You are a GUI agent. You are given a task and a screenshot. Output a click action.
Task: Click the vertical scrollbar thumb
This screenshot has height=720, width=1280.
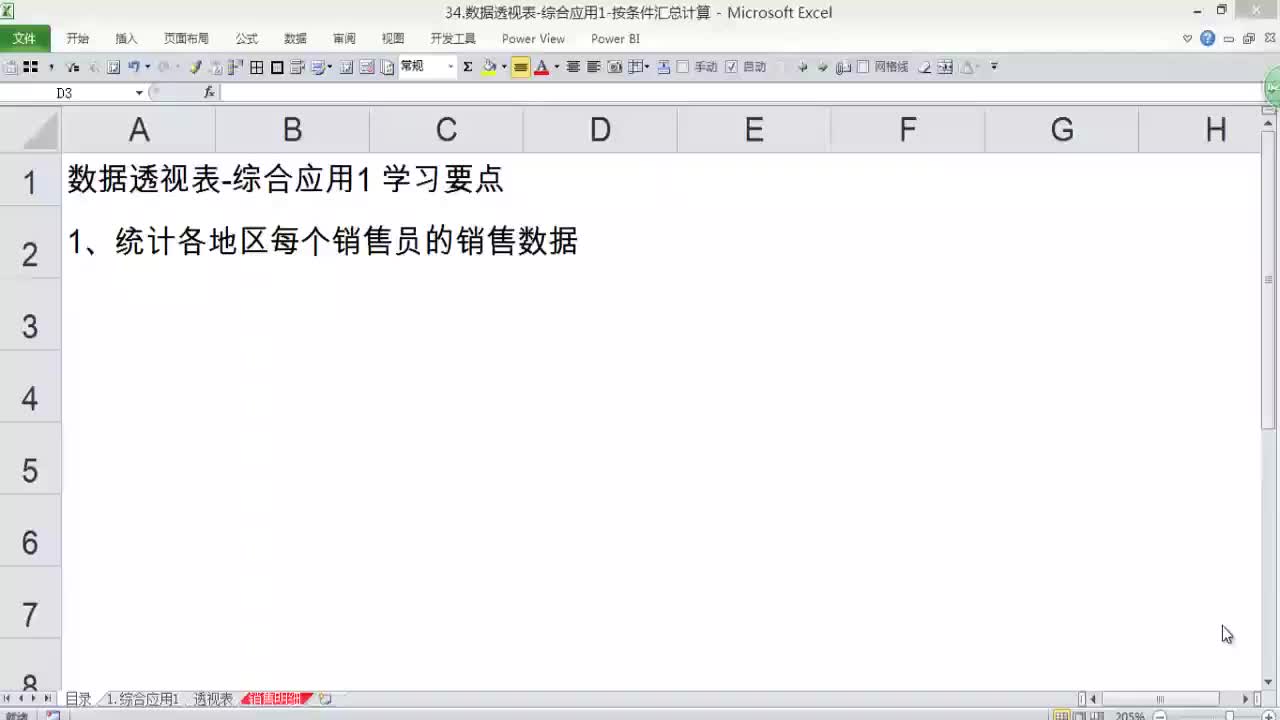[x=1270, y=280]
